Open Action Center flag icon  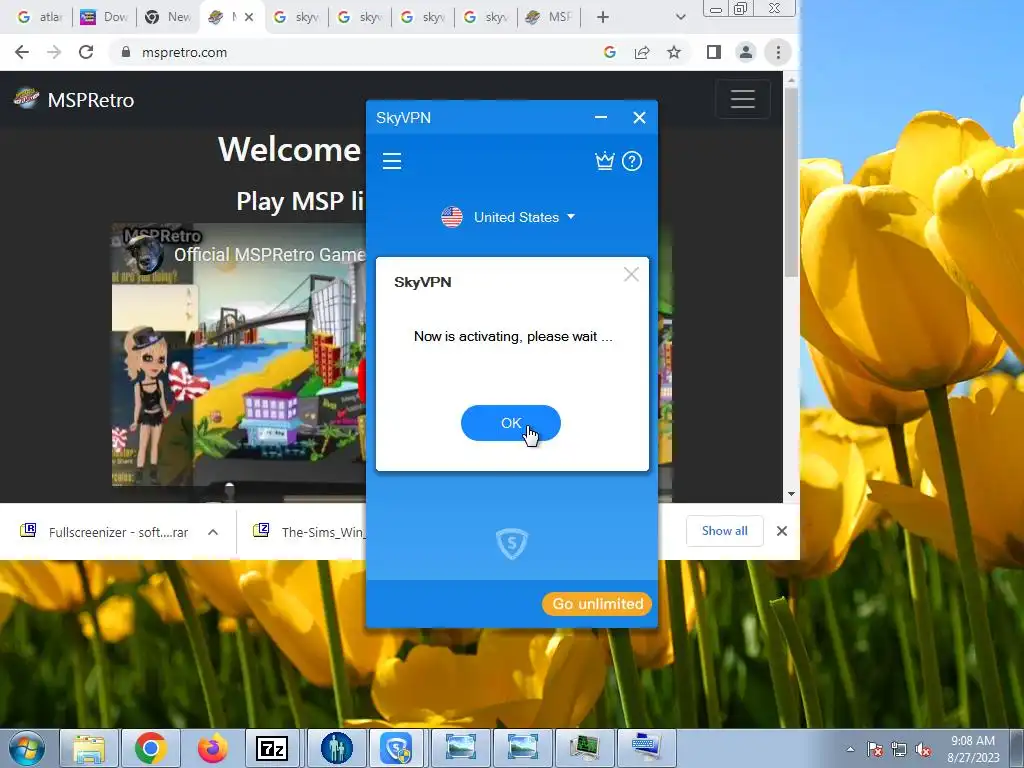coord(874,749)
